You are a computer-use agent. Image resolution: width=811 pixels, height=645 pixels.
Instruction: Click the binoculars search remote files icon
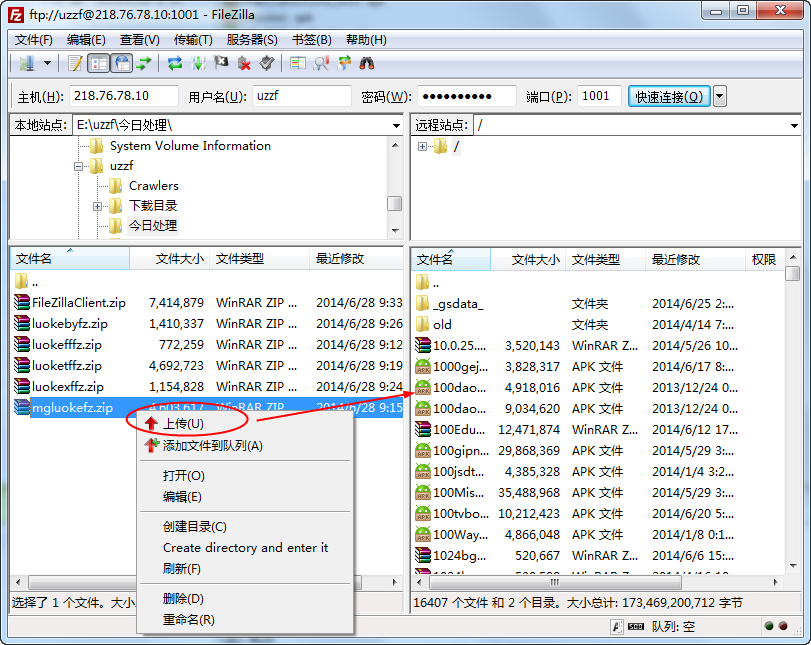click(x=367, y=63)
